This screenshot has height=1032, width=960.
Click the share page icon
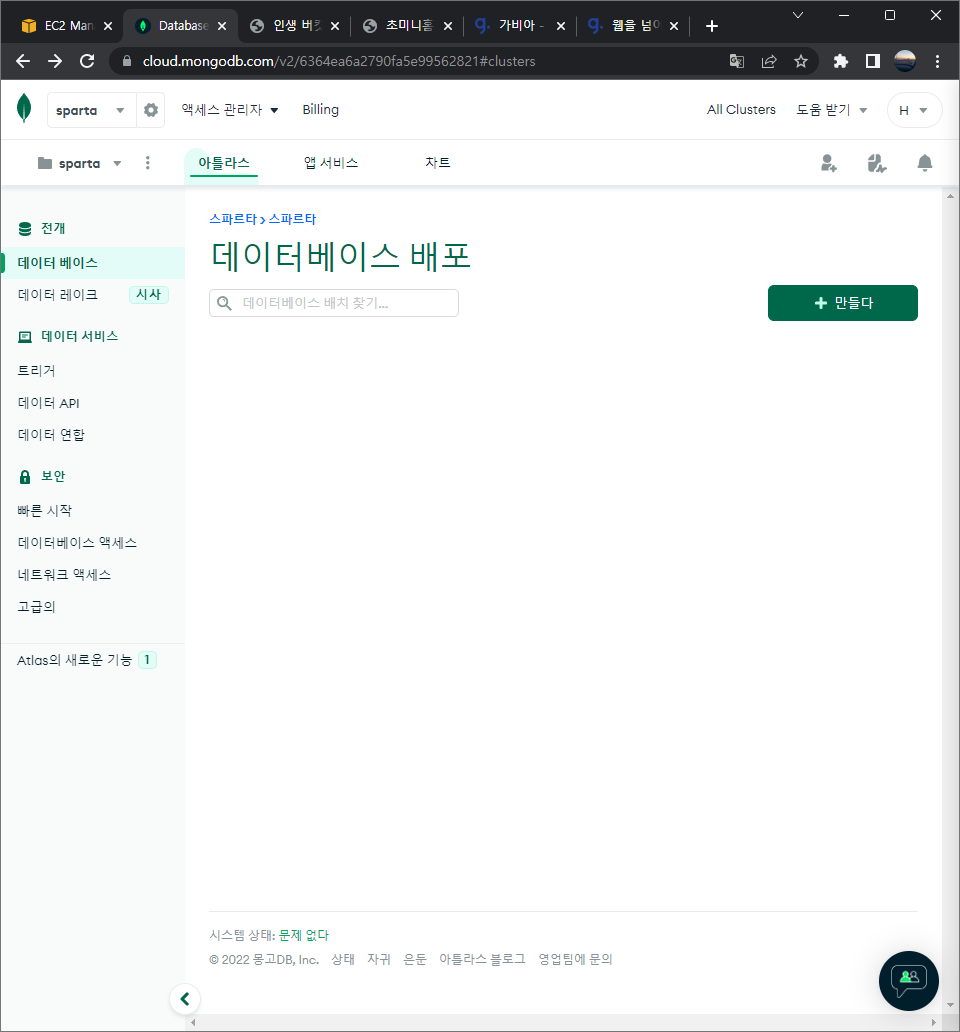[769, 61]
